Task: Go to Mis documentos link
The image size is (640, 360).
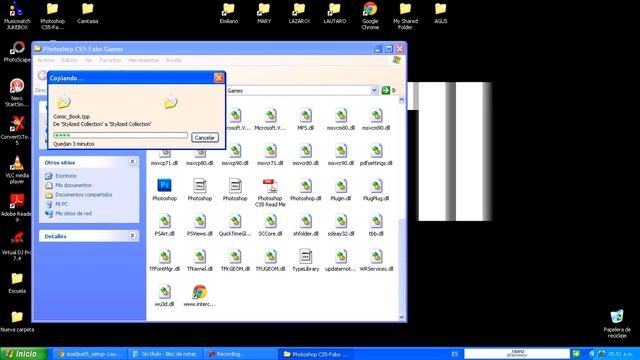Action: pyautogui.click(x=73, y=185)
